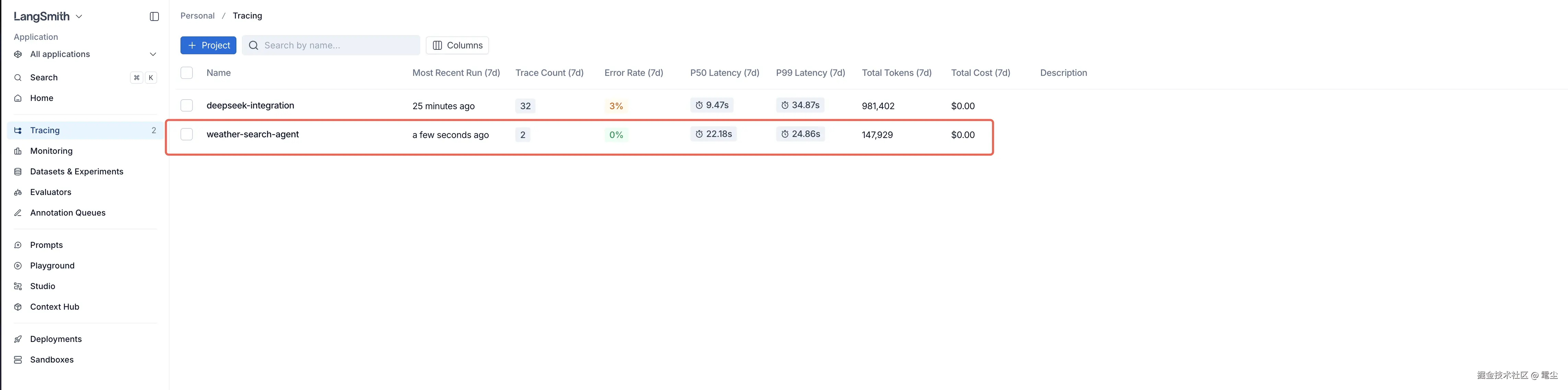The image size is (1568, 390).
Task: Click the blue Project button
Action: 208,45
